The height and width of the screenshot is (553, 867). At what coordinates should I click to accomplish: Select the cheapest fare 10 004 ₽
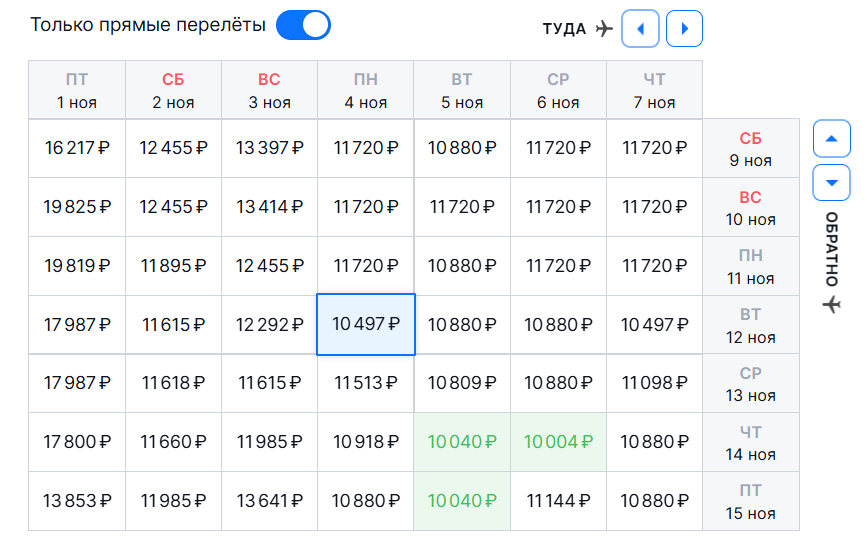coord(558,442)
